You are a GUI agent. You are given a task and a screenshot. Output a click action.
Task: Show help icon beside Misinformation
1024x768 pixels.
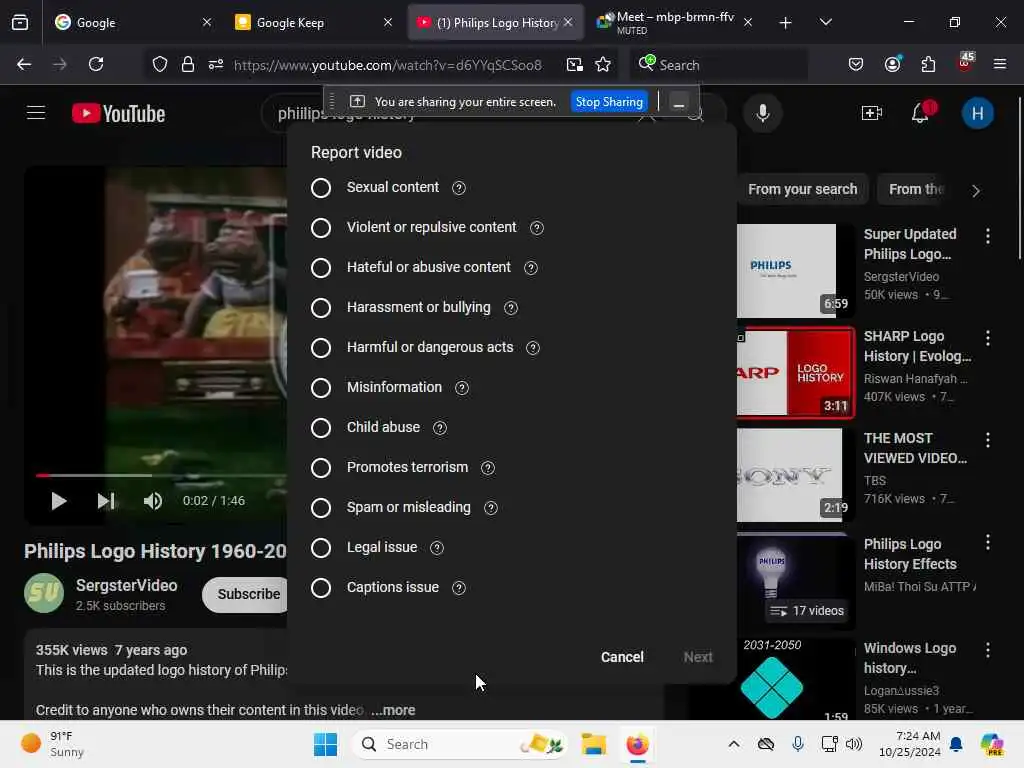(462, 388)
